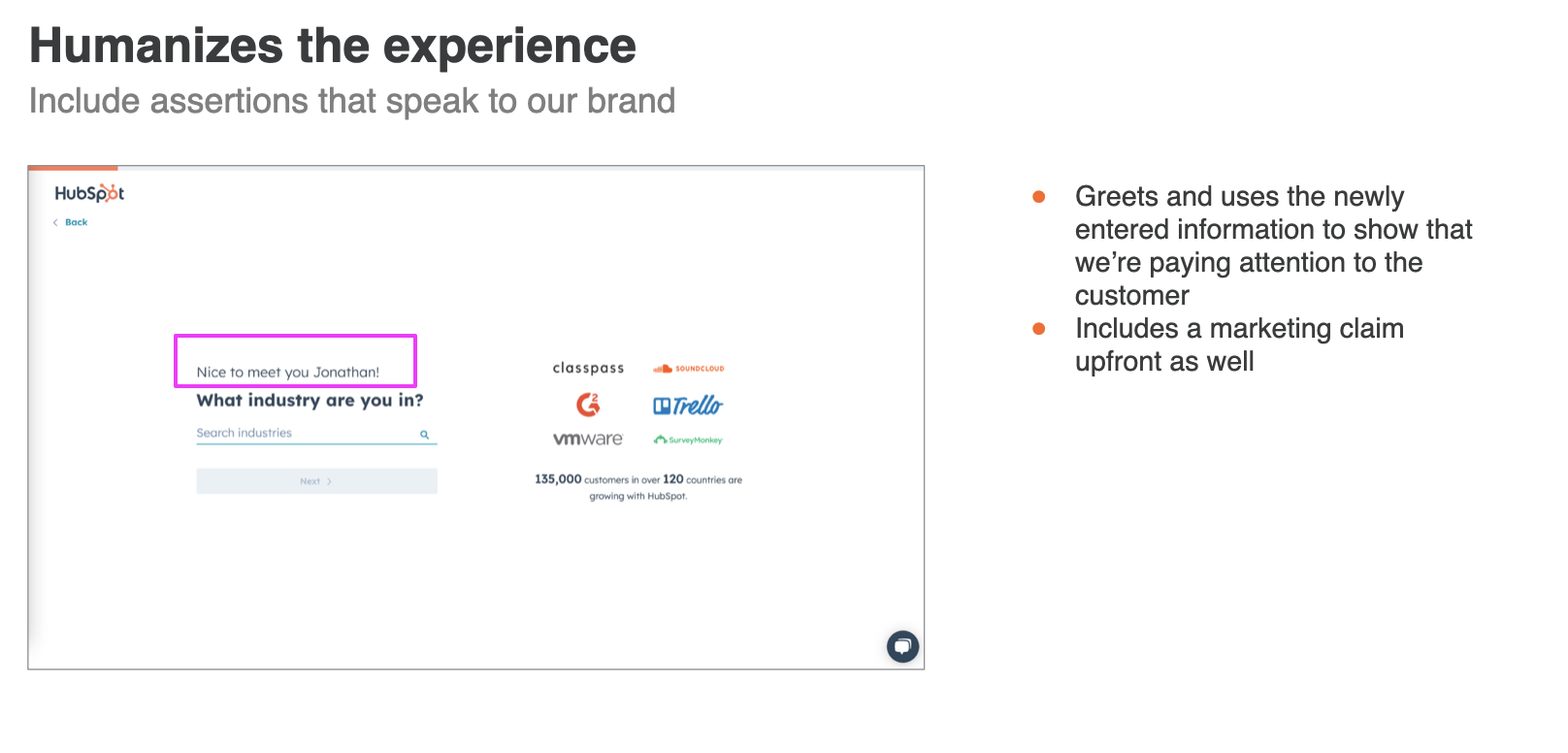The height and width of the screenshot is (753, 1568).
Task: Open the chat widget bubble
Action: (x=902, y=646)
